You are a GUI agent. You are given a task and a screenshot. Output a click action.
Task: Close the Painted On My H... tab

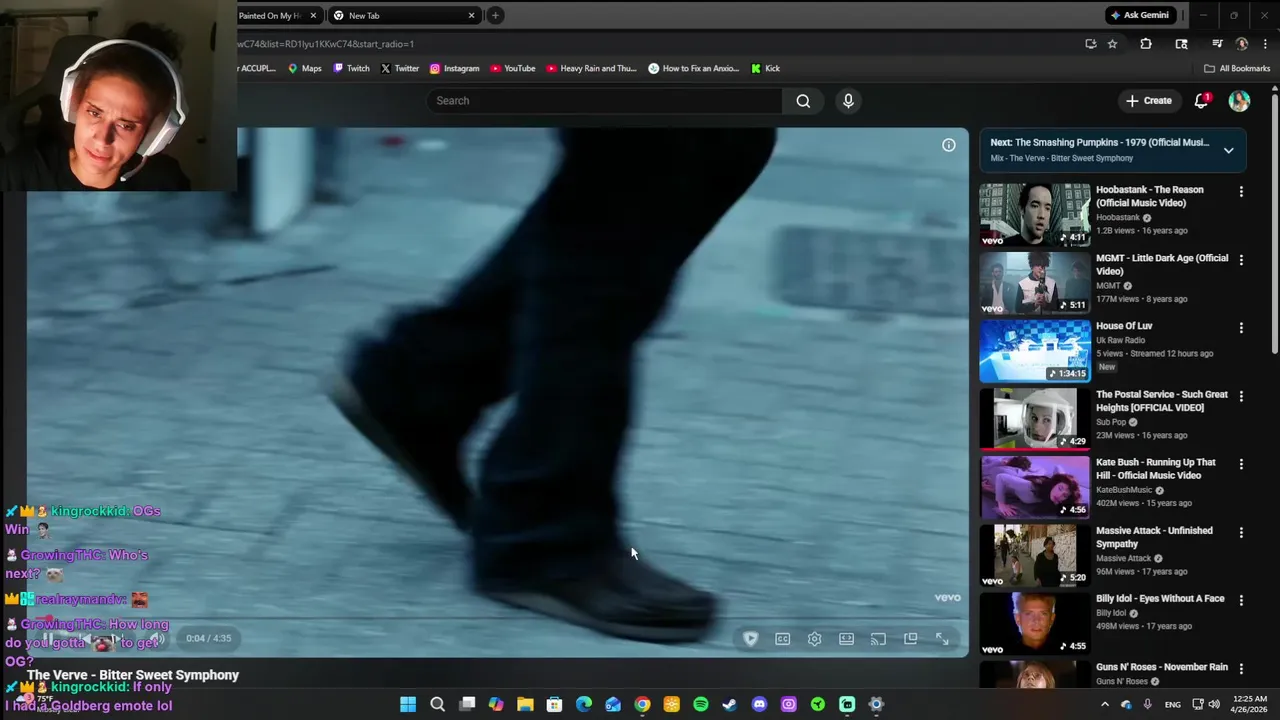313,15
